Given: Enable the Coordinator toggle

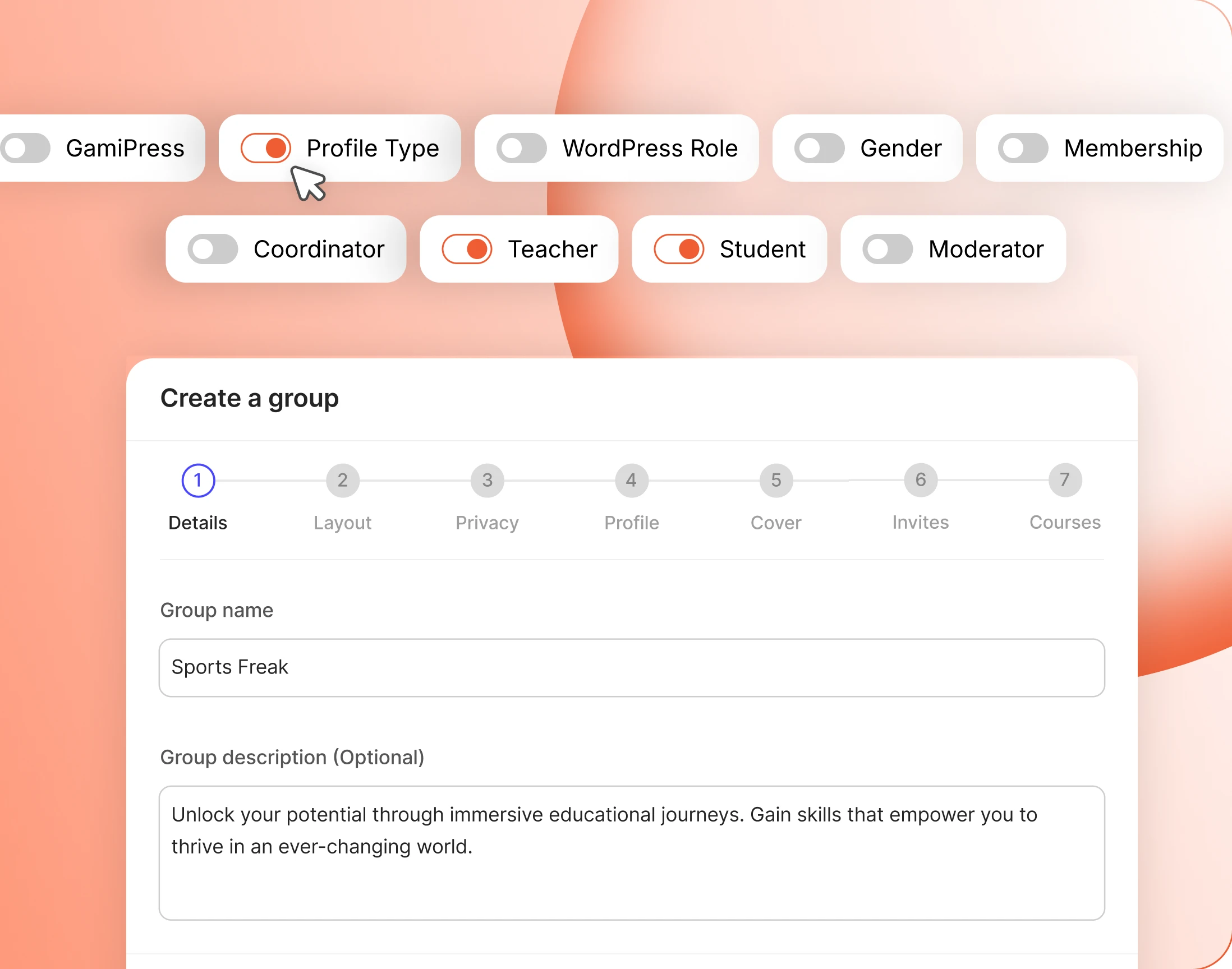Looking at the screenshot, I should point(213,249).
